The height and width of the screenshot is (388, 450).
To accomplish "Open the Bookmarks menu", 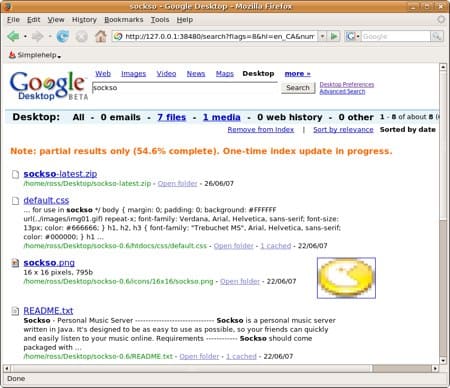I will coord(124,20).
